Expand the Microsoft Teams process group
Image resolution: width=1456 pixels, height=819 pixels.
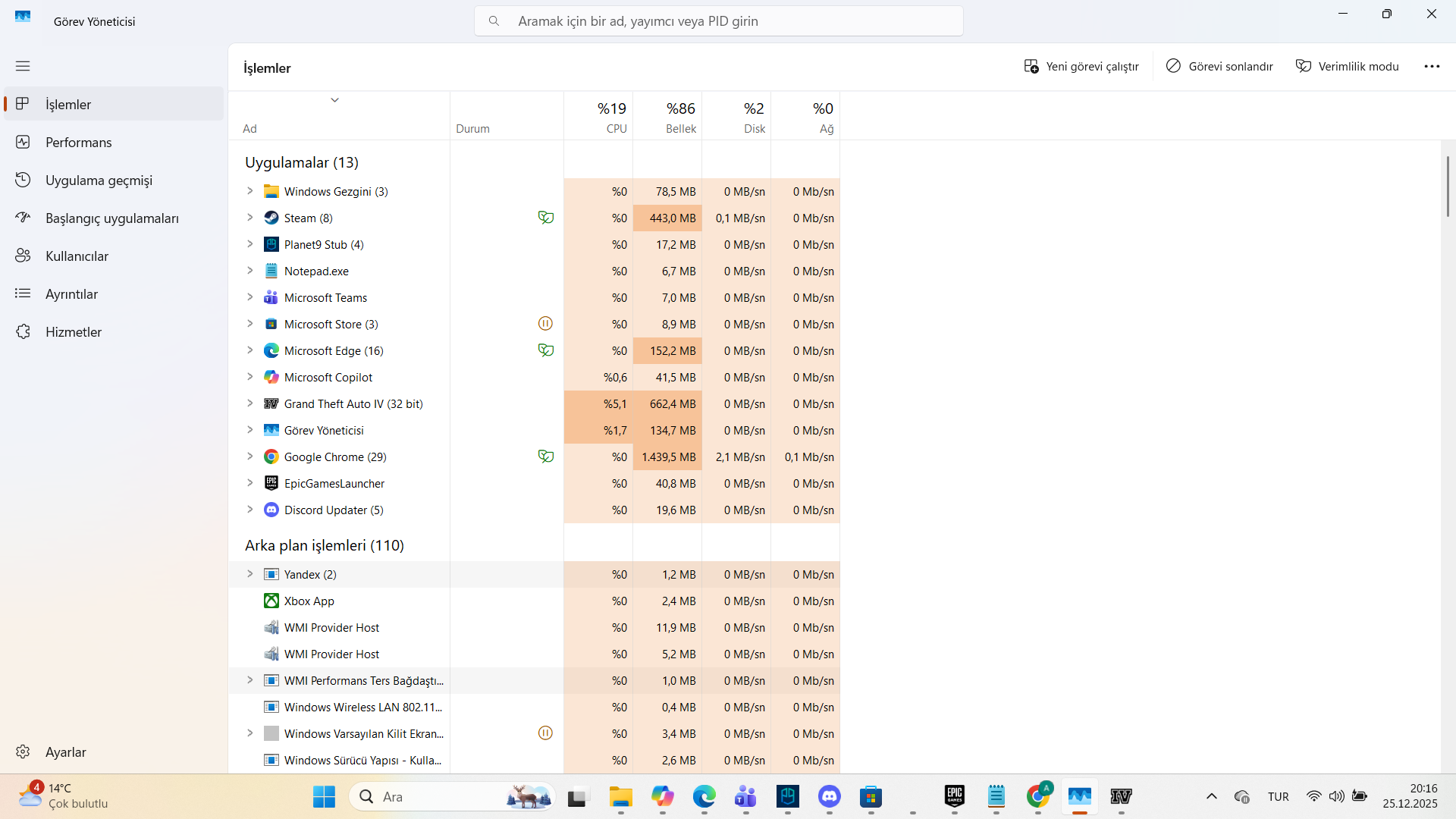click(249, 297)
